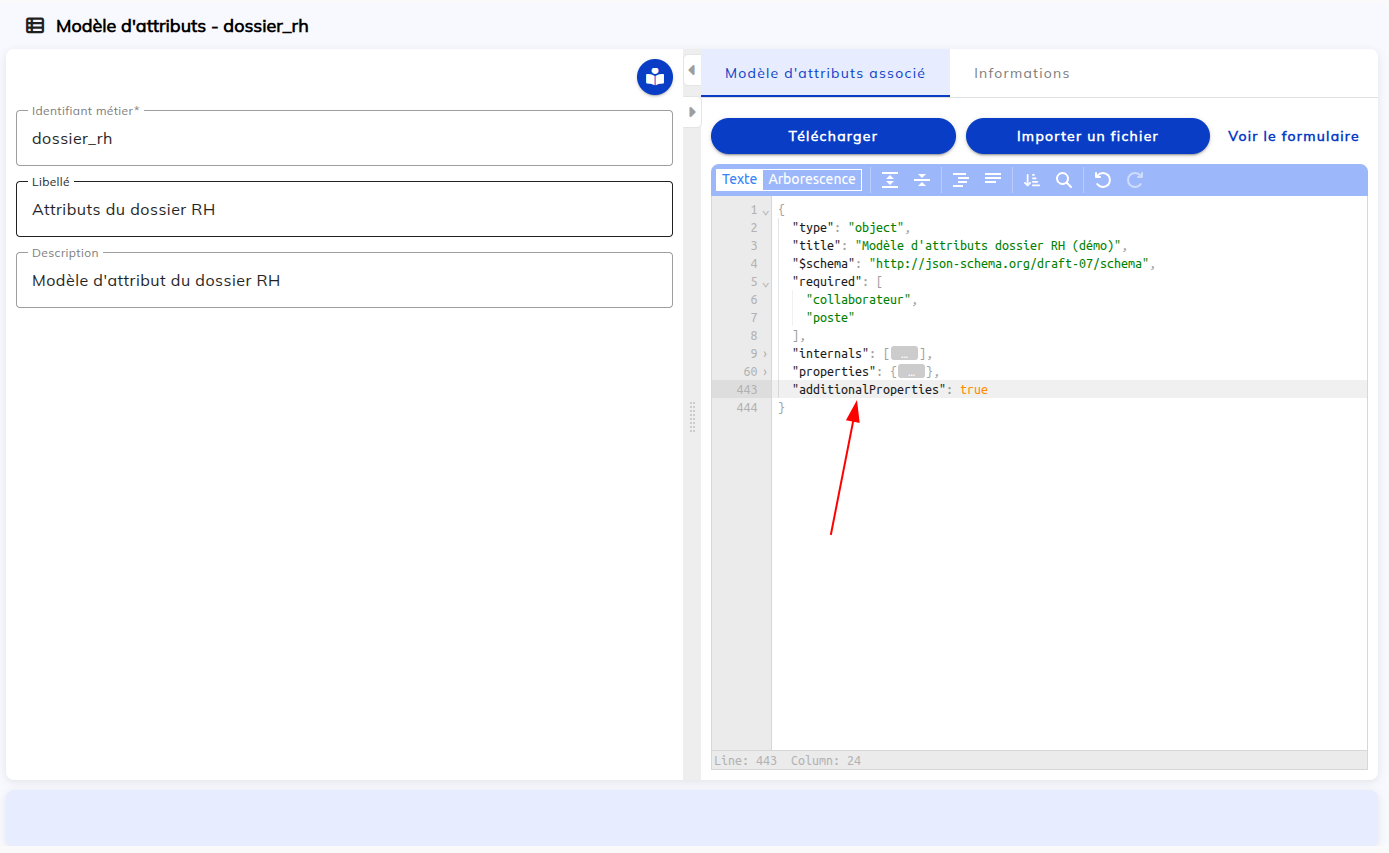Format JSON with the indented layout icon
The height and width of the screenshot is (853, 1389).
coord(961,180)
